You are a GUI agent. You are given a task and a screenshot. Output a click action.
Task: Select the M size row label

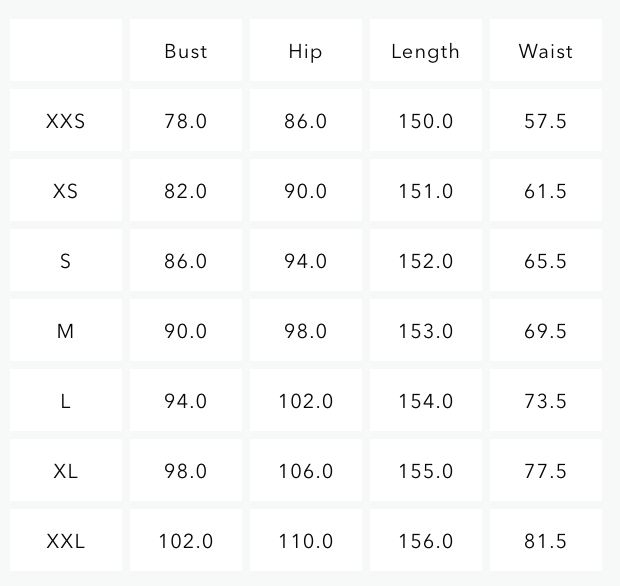[x=66, y=331]
